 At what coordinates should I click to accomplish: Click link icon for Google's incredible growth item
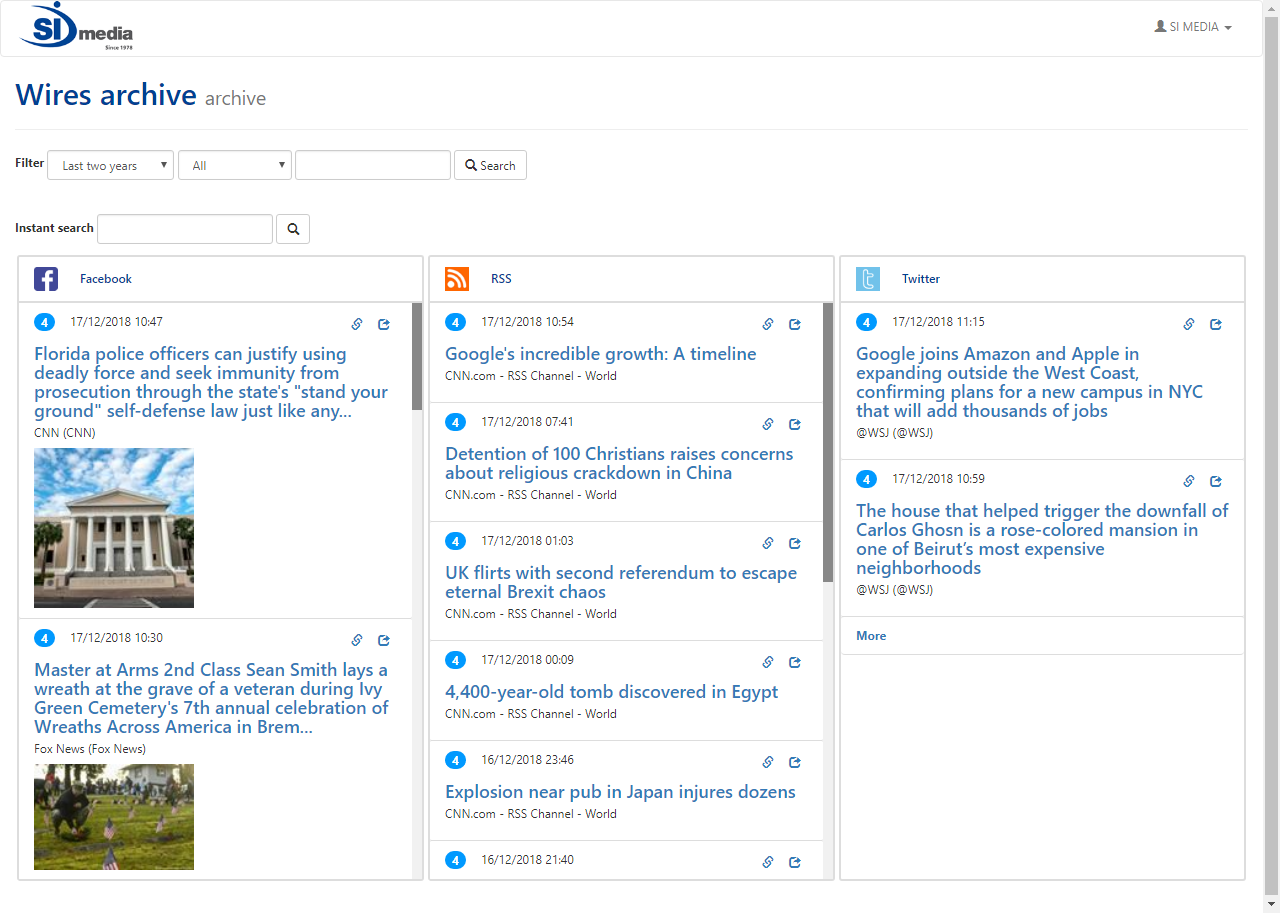click(x=768, y=324)
